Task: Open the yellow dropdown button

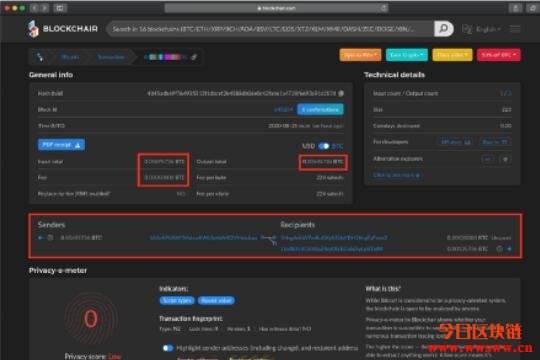Action: 452,55
